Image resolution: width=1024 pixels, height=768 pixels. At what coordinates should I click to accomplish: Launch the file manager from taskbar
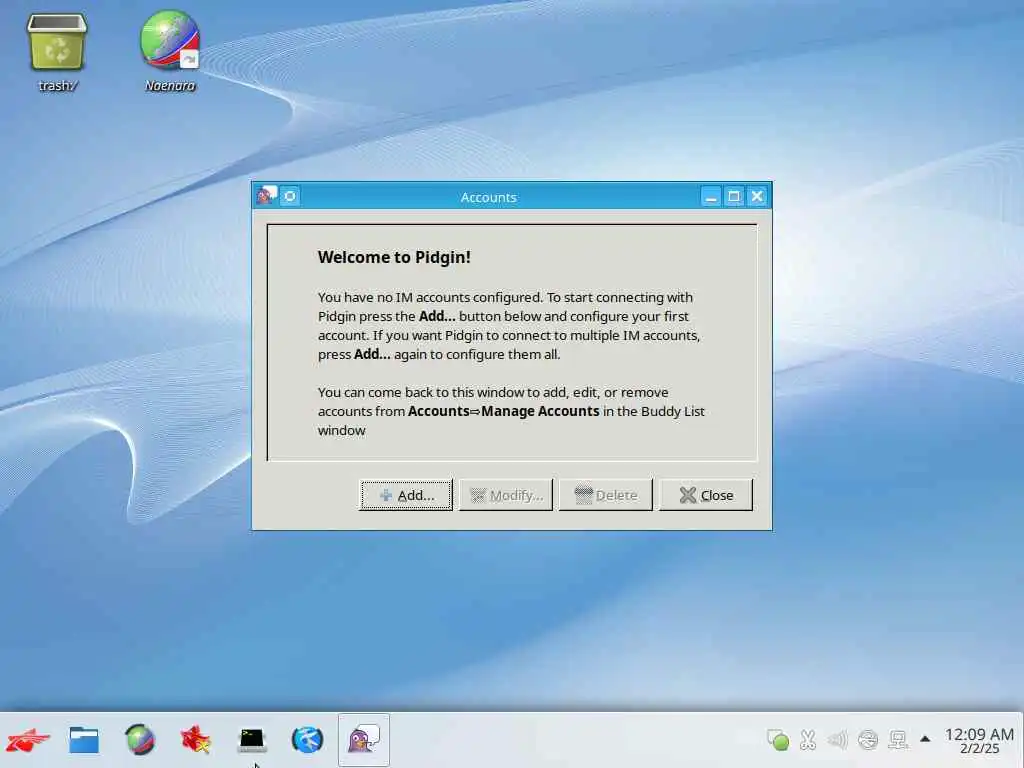click(84, 741)
